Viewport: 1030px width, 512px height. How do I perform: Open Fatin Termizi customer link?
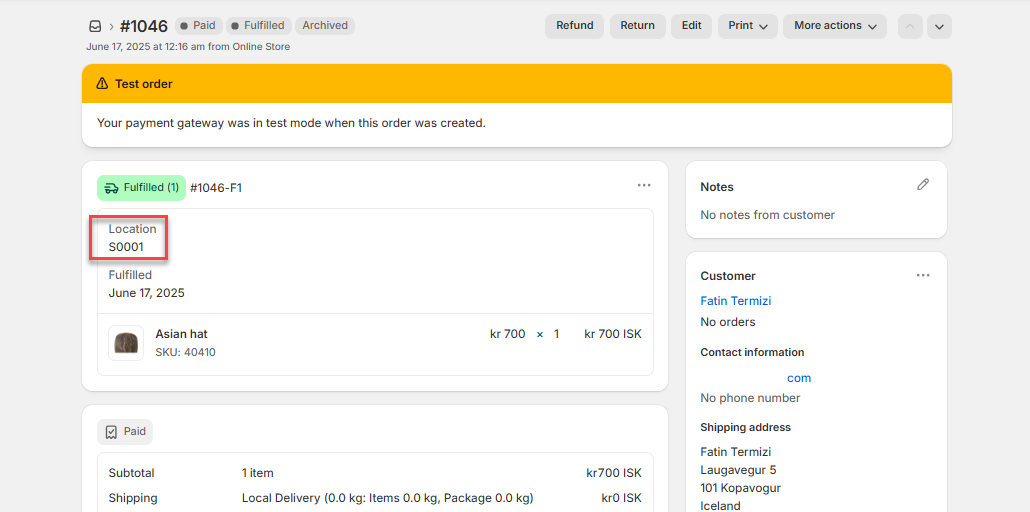[735, 301]
